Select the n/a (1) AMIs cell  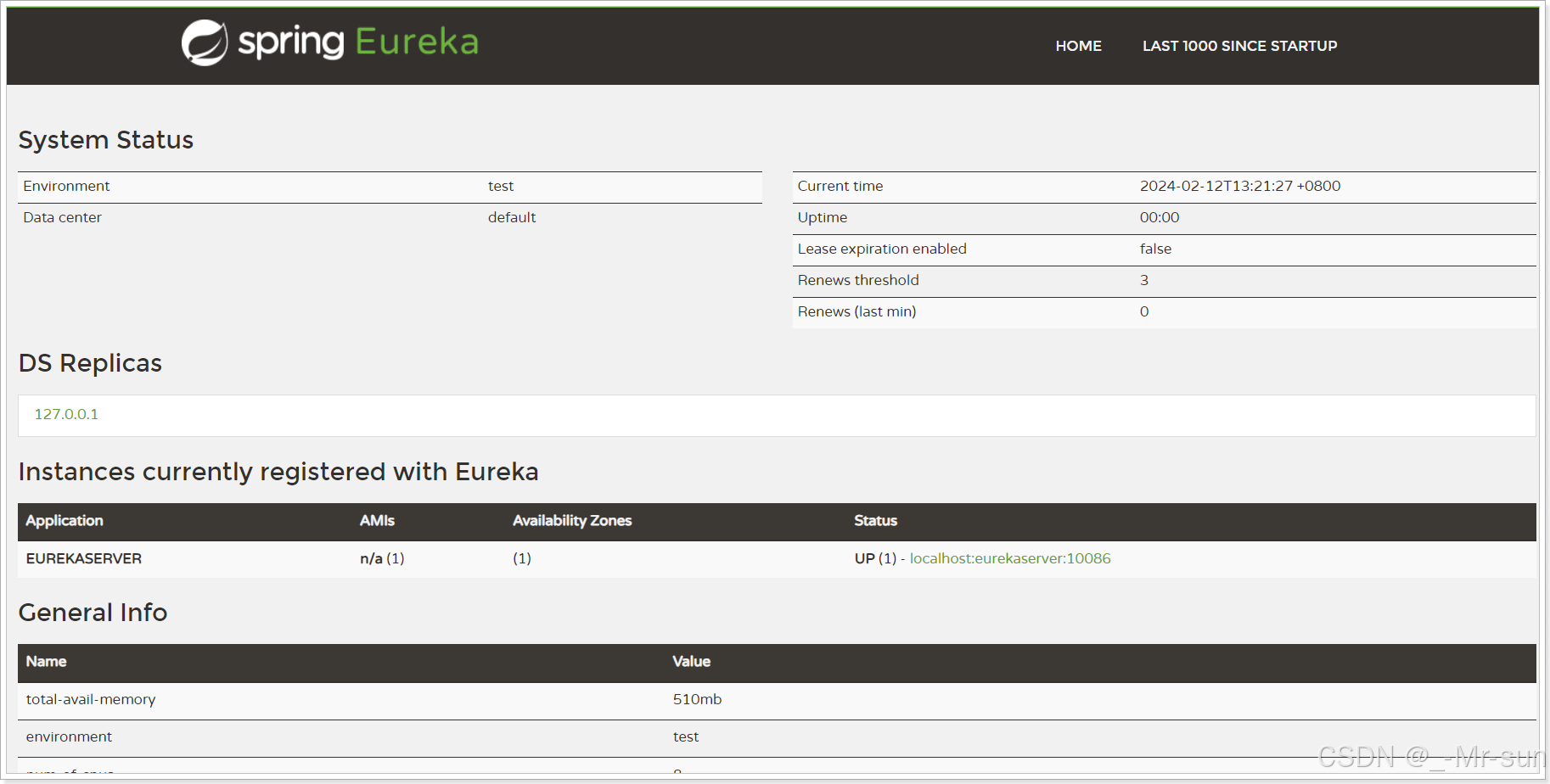pyautogui.click(x=382, y=558)
